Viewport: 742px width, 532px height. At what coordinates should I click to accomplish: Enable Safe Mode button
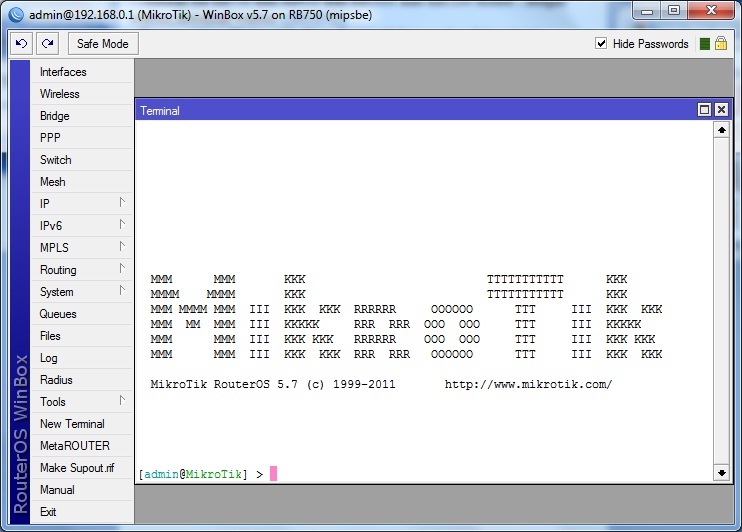pos(103,44)
